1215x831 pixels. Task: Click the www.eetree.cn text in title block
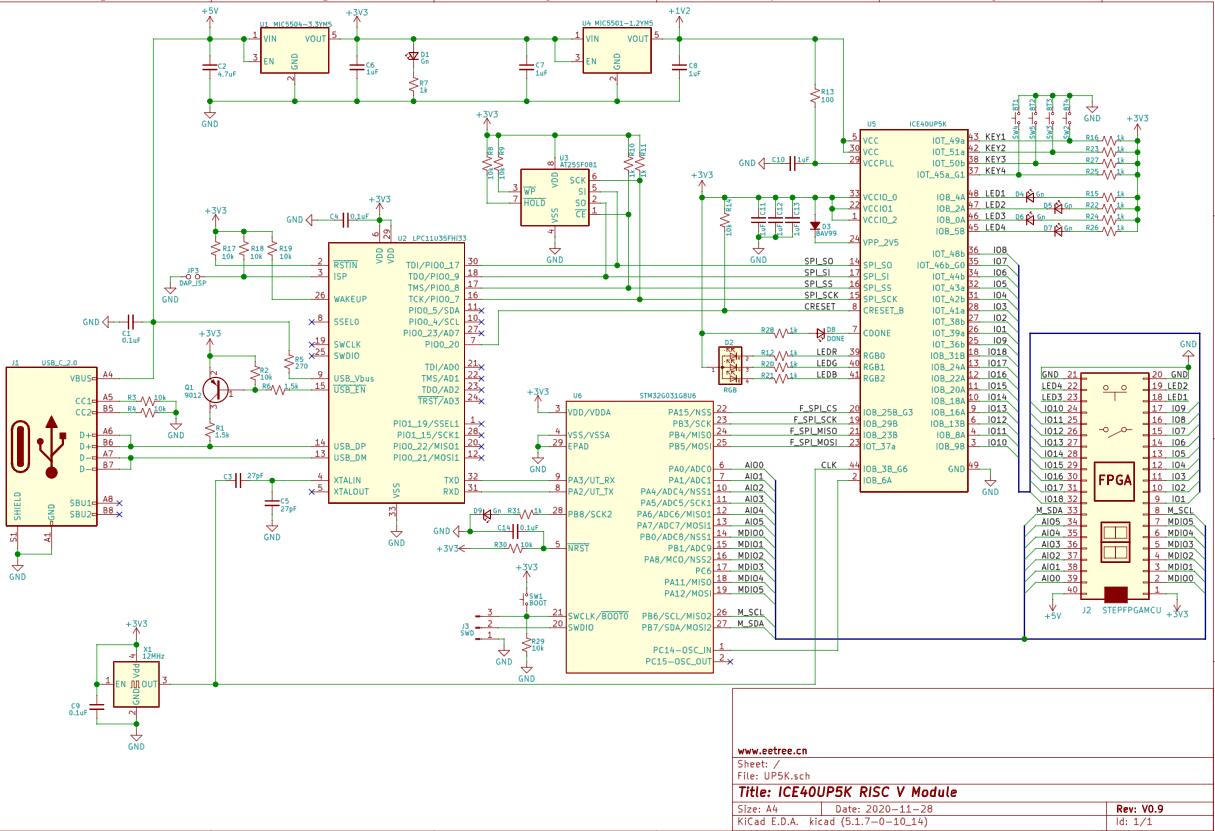pos(772,749)
